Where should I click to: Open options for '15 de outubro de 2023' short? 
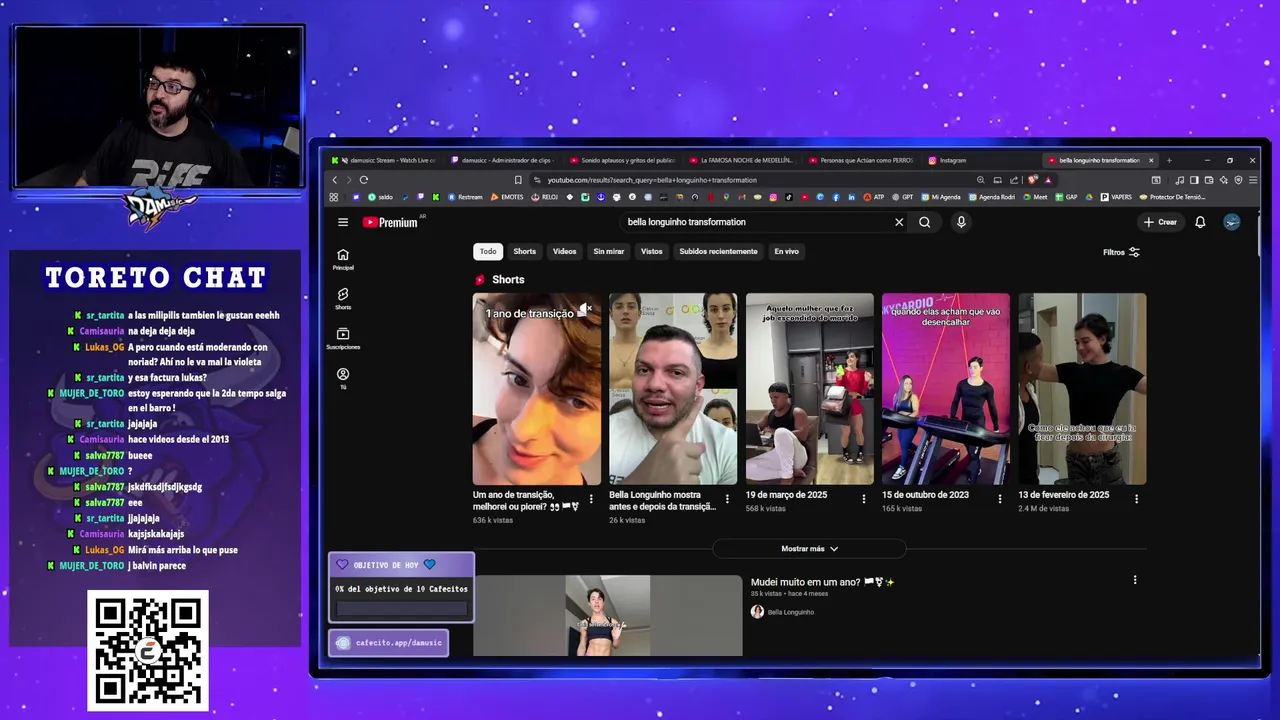click(x=1000, y=498)
